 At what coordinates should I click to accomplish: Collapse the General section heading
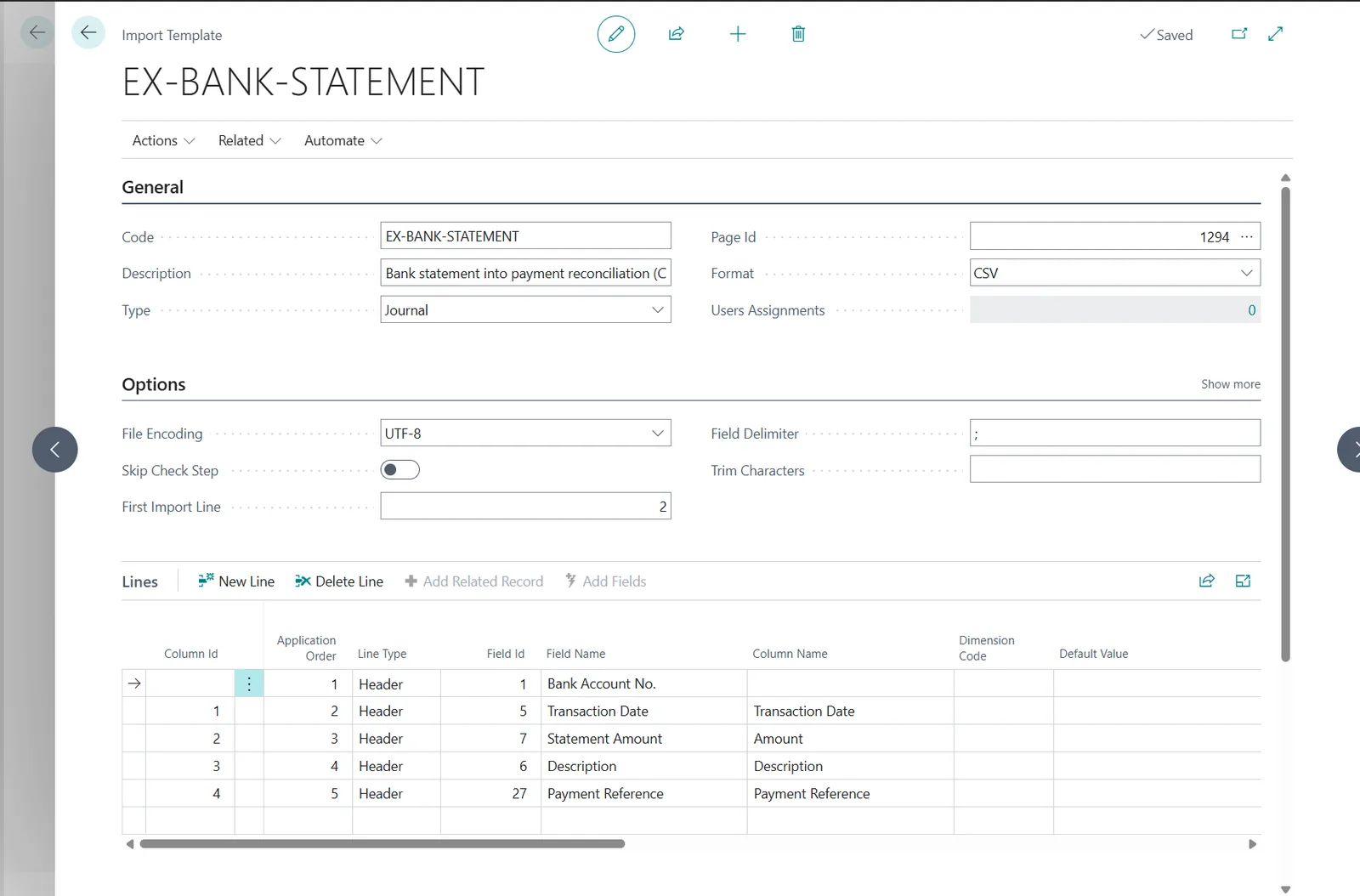(x=152, y=187)
